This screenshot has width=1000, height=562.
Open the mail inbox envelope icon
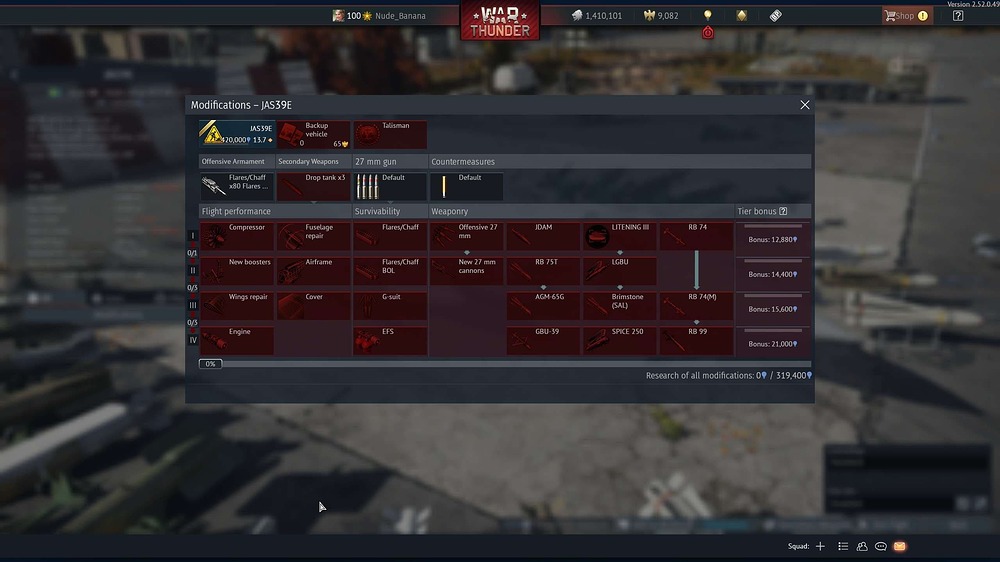[899, 546]
